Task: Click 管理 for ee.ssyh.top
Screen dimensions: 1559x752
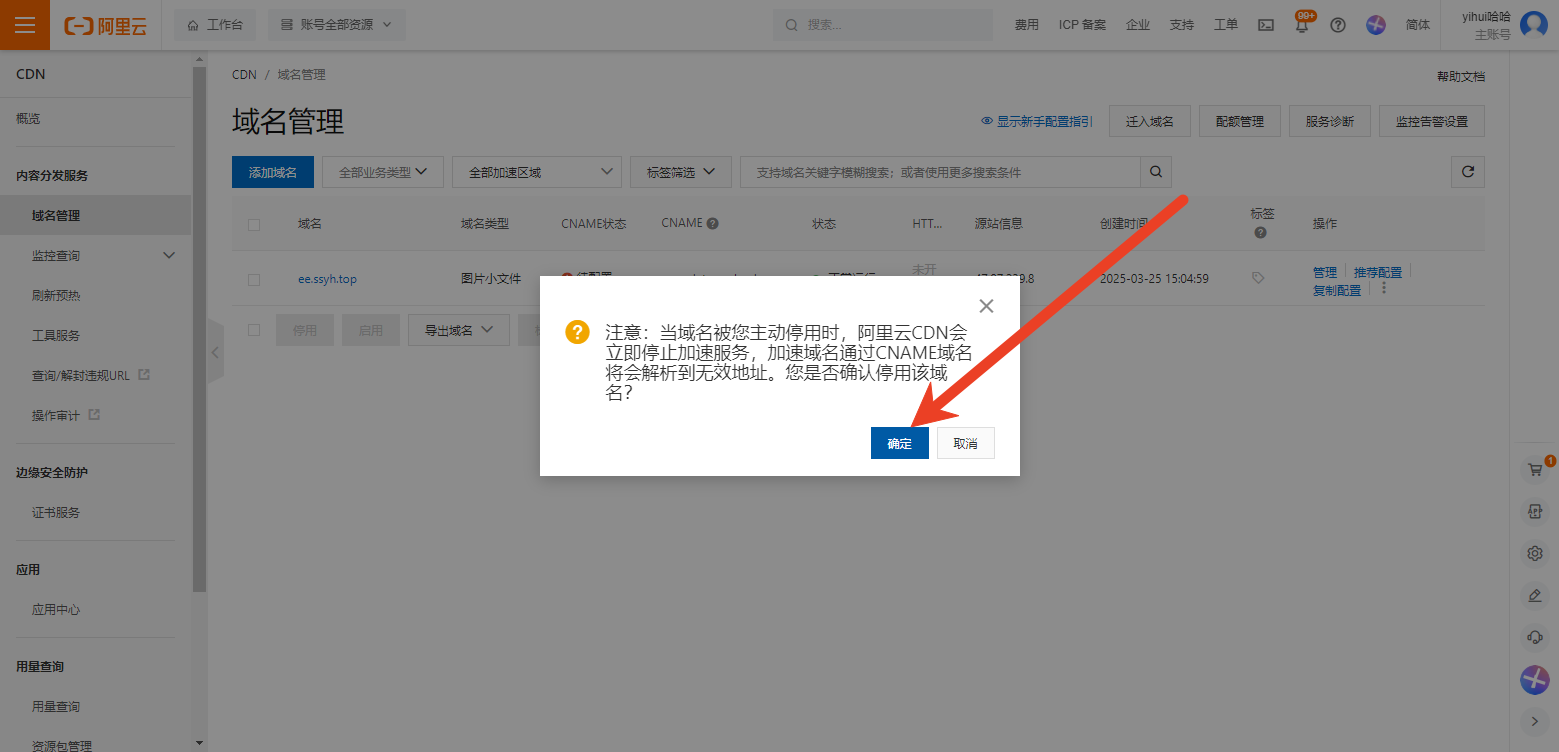Action: pyautogui.click(x=1325, y=272)
